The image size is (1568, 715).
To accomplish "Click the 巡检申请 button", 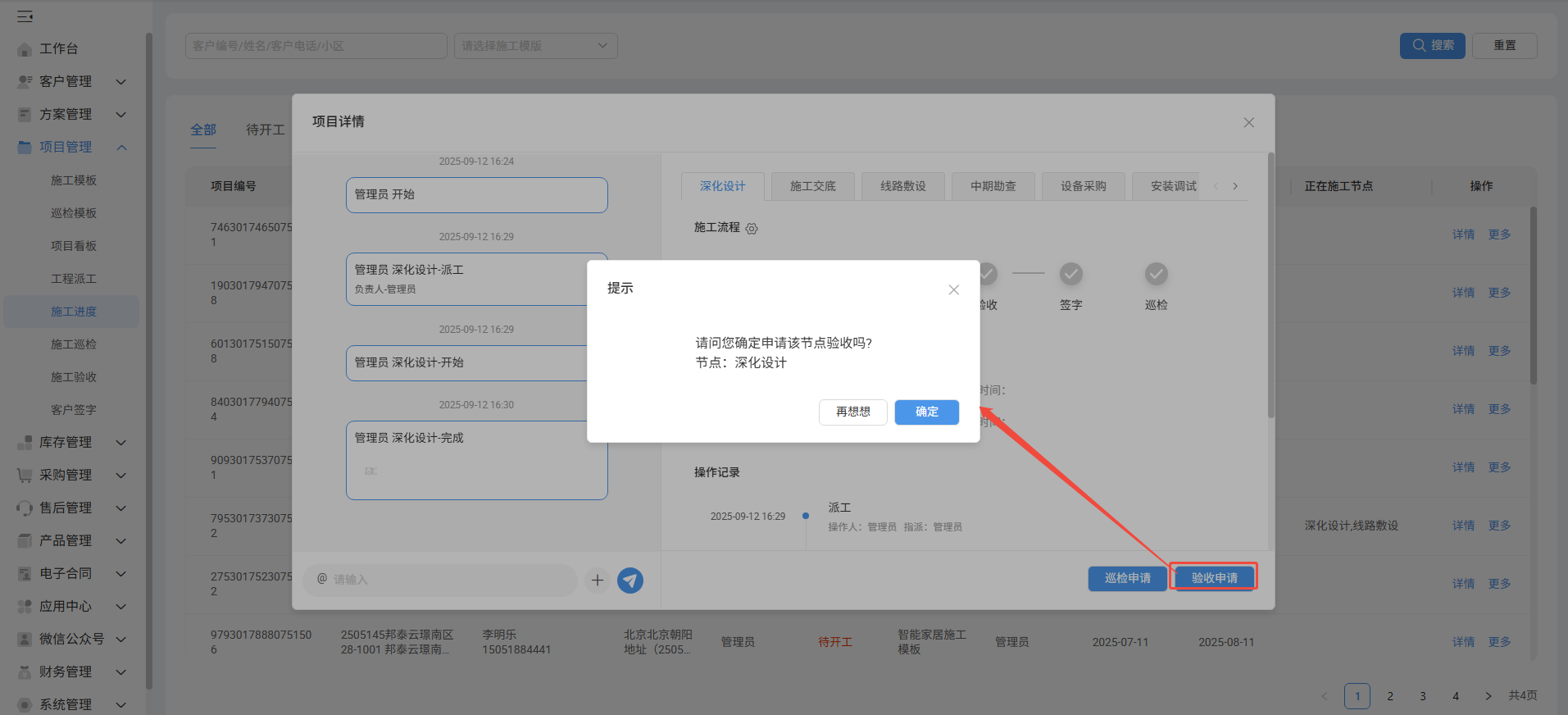I will pyautogui.click(x=1127, y=578).
